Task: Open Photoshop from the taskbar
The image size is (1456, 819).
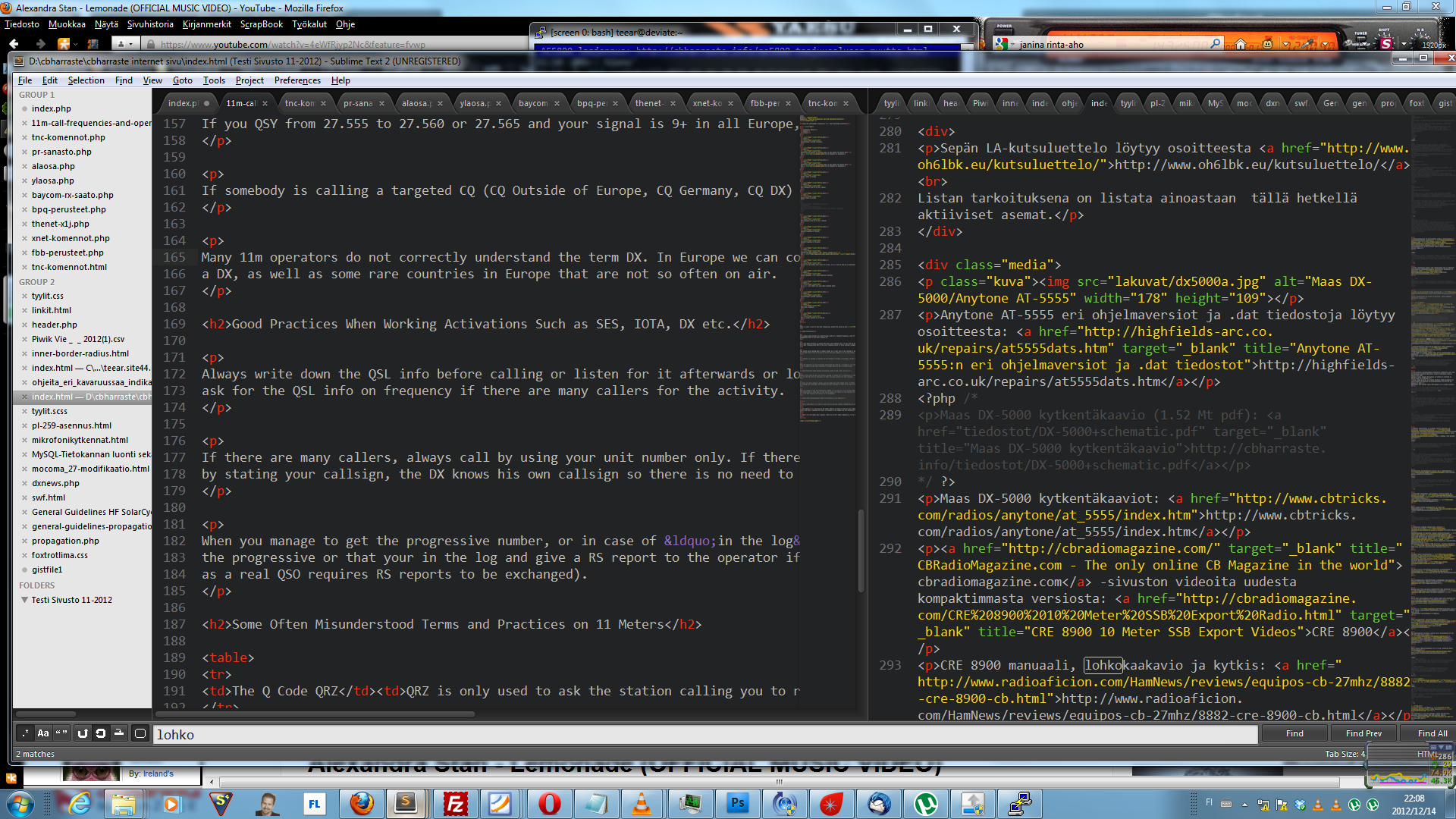Action: (737, 804)
